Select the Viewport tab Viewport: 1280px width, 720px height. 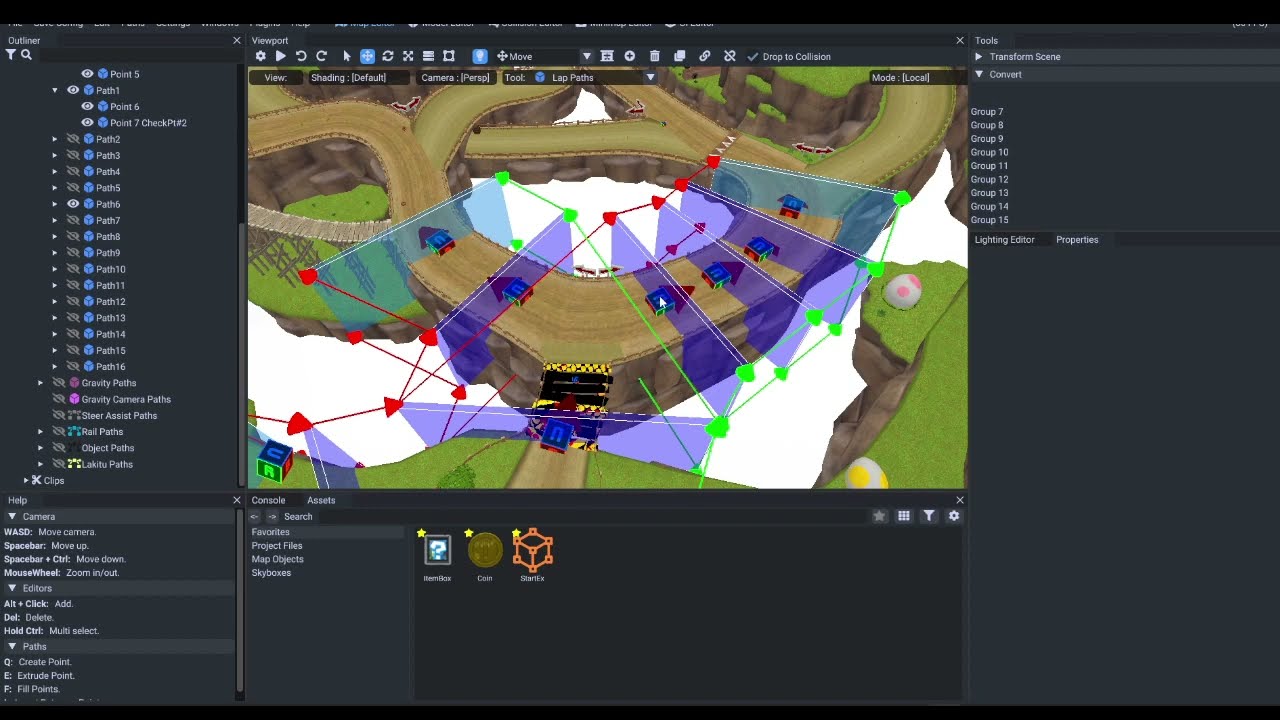click(x=270, y=41)
